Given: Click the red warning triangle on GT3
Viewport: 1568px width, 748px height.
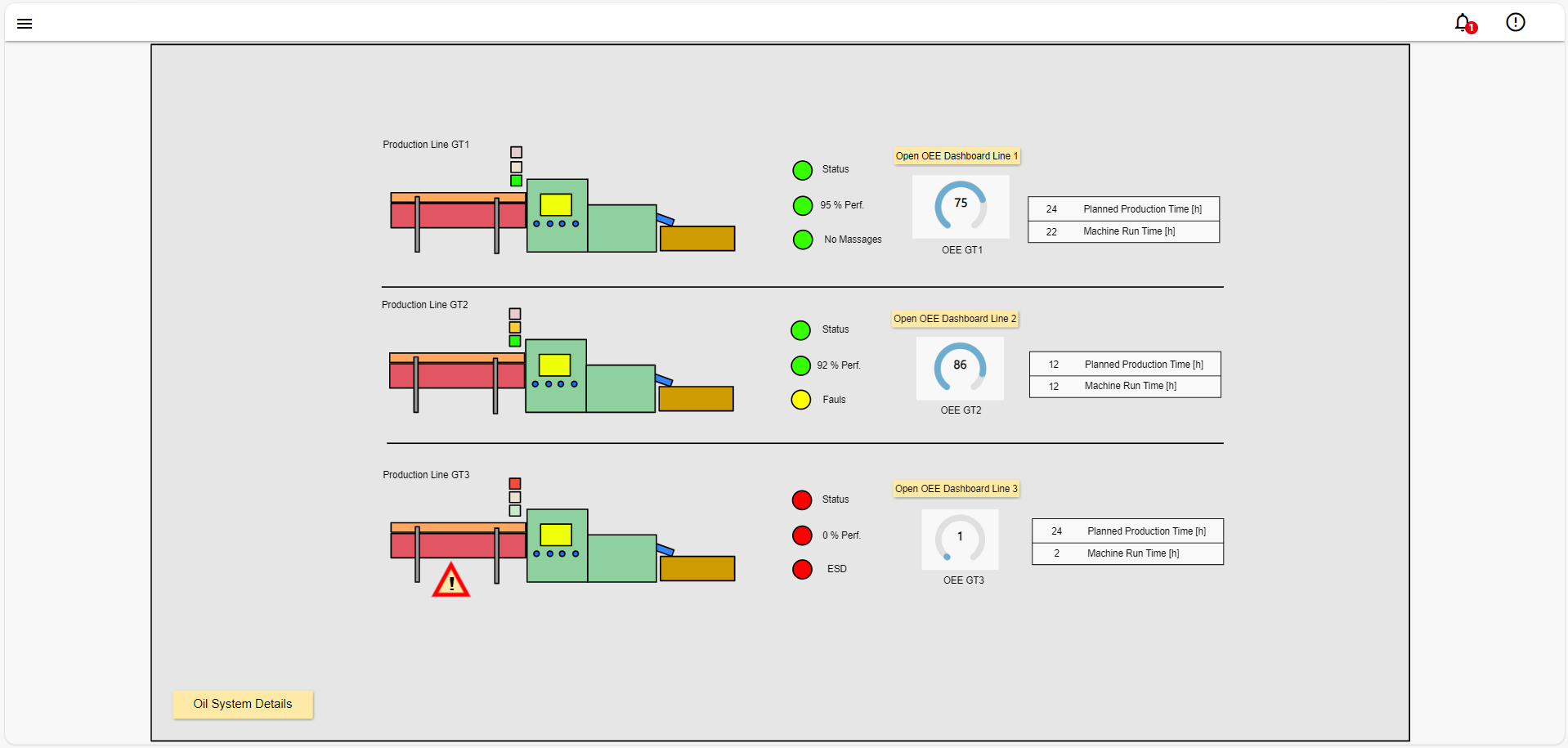Looking at the screenshot, I should pos(450,580).
